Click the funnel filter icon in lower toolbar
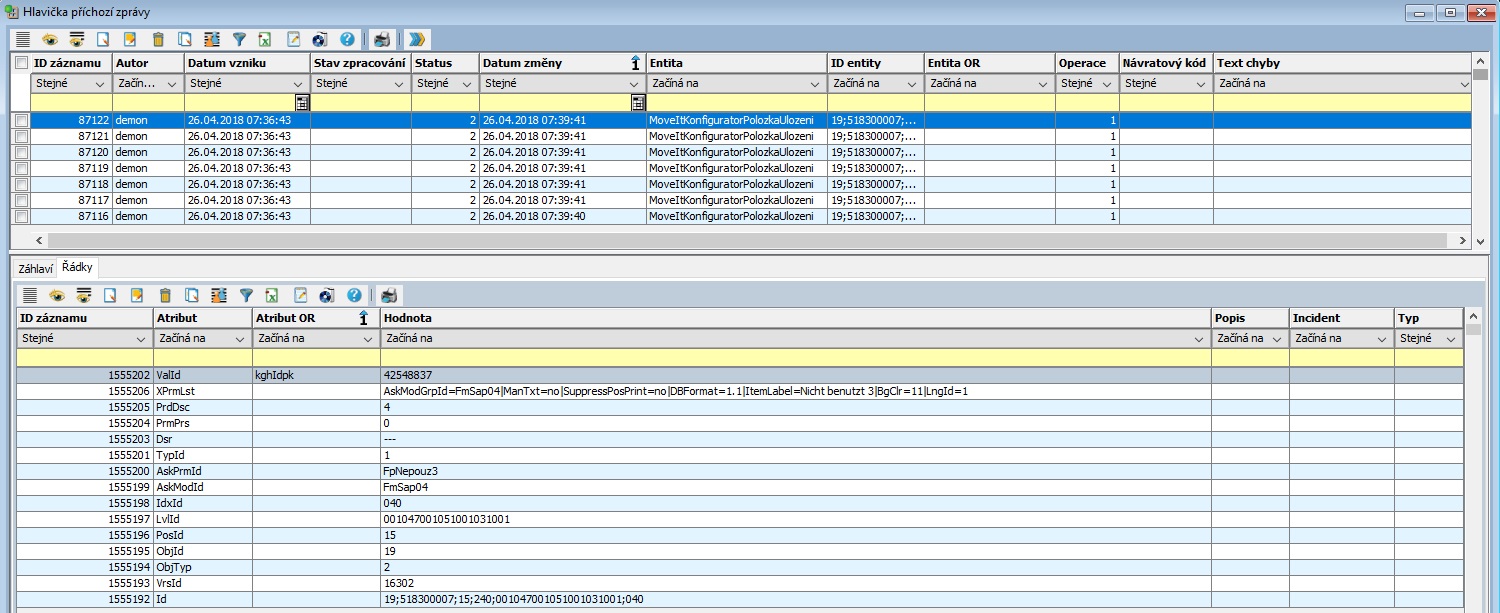The width and height of the screenshot is (1500, 613). pos(246,295)
